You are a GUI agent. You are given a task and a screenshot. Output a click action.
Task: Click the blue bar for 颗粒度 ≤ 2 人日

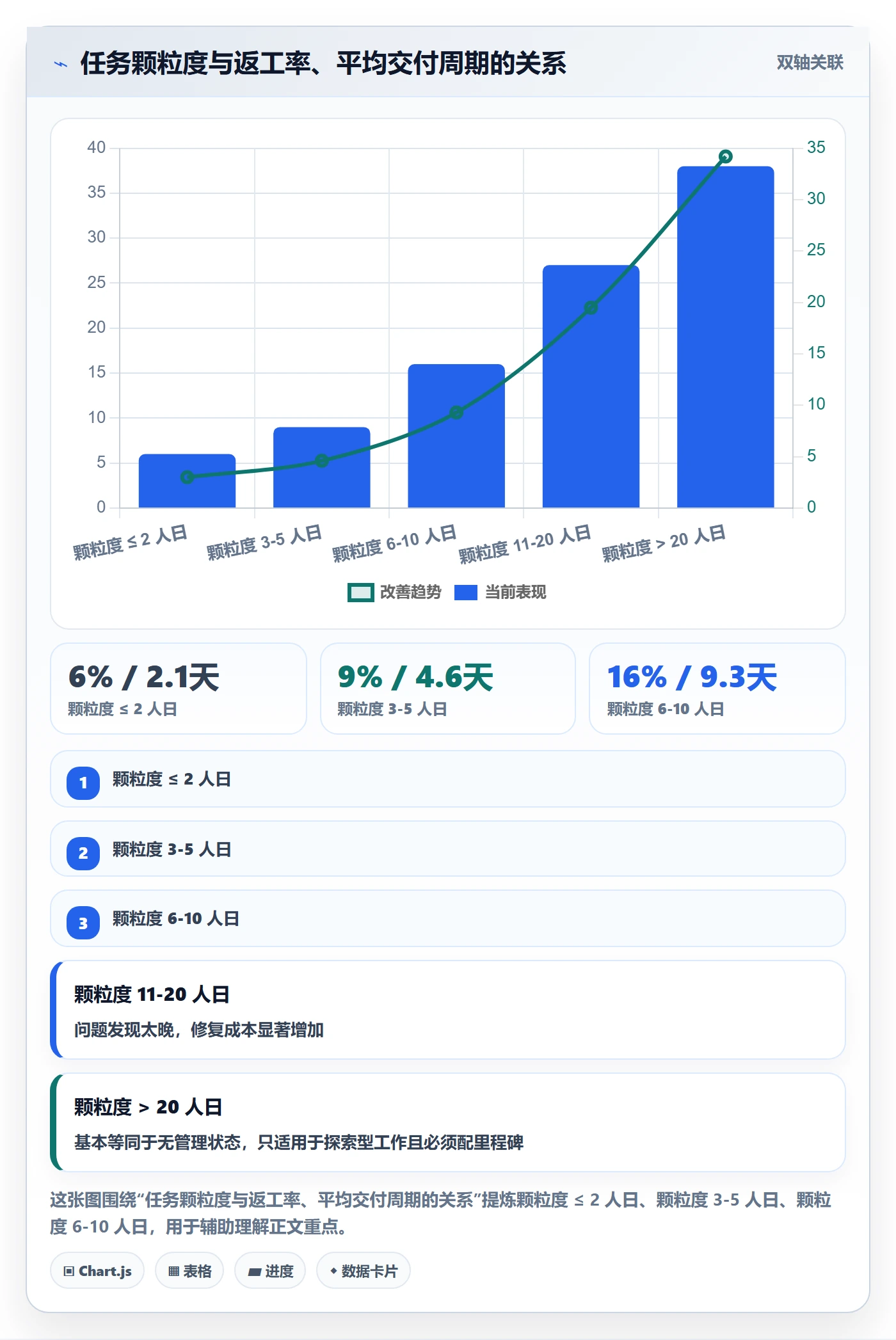tap(187, 481)
